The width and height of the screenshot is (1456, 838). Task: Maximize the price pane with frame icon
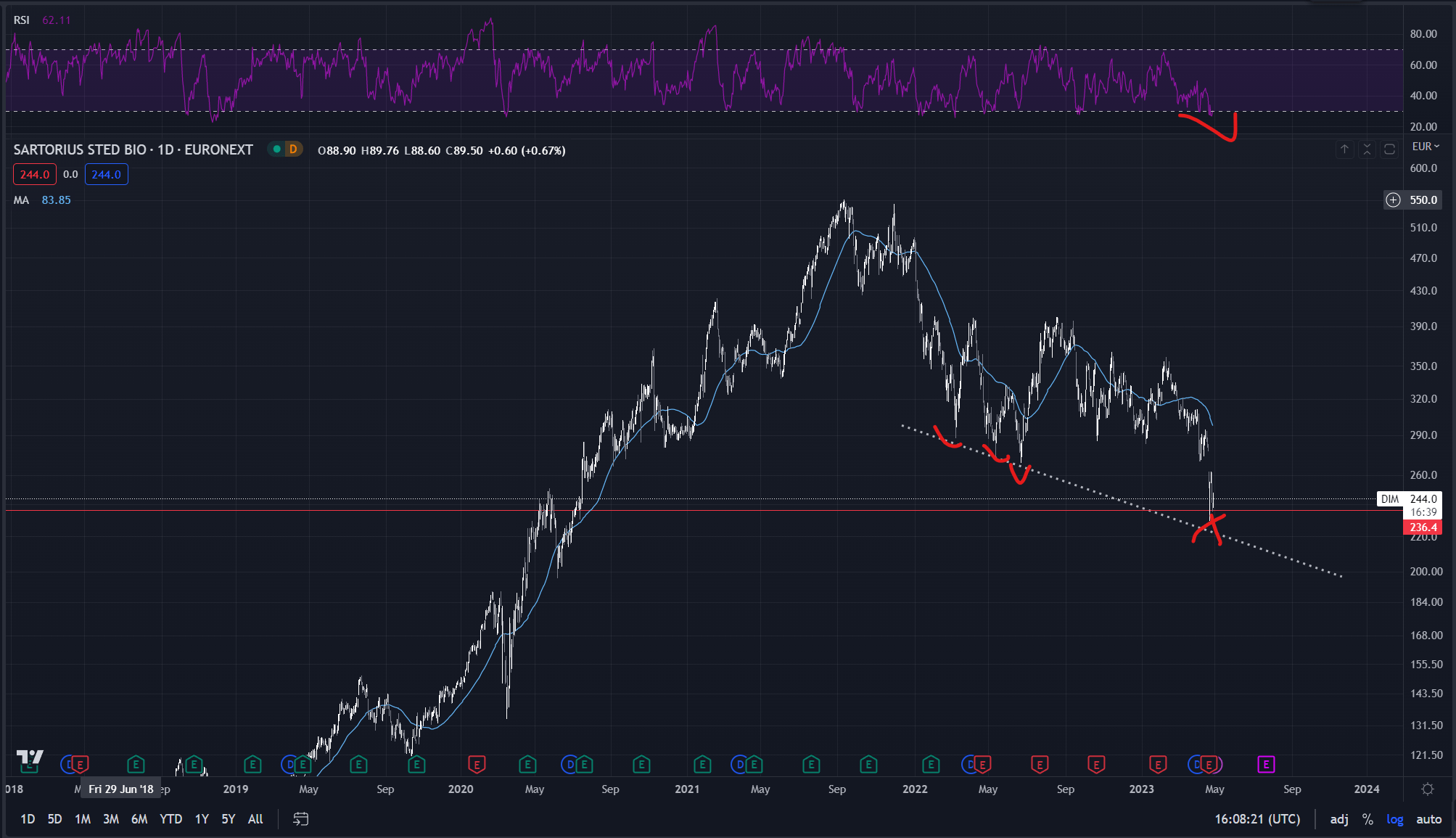pos(1389,149)
